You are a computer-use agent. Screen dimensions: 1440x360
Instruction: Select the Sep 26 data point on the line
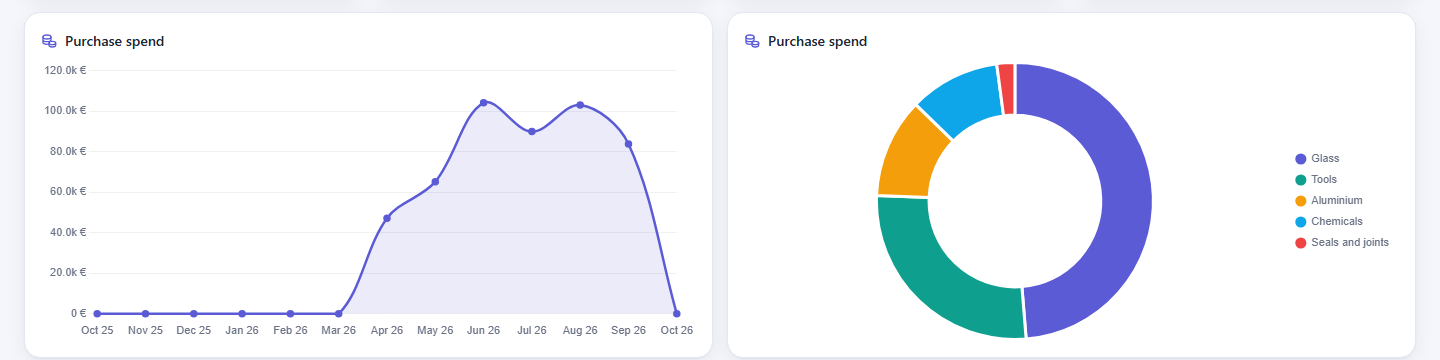pyautogui.click(x=628, y=144)
